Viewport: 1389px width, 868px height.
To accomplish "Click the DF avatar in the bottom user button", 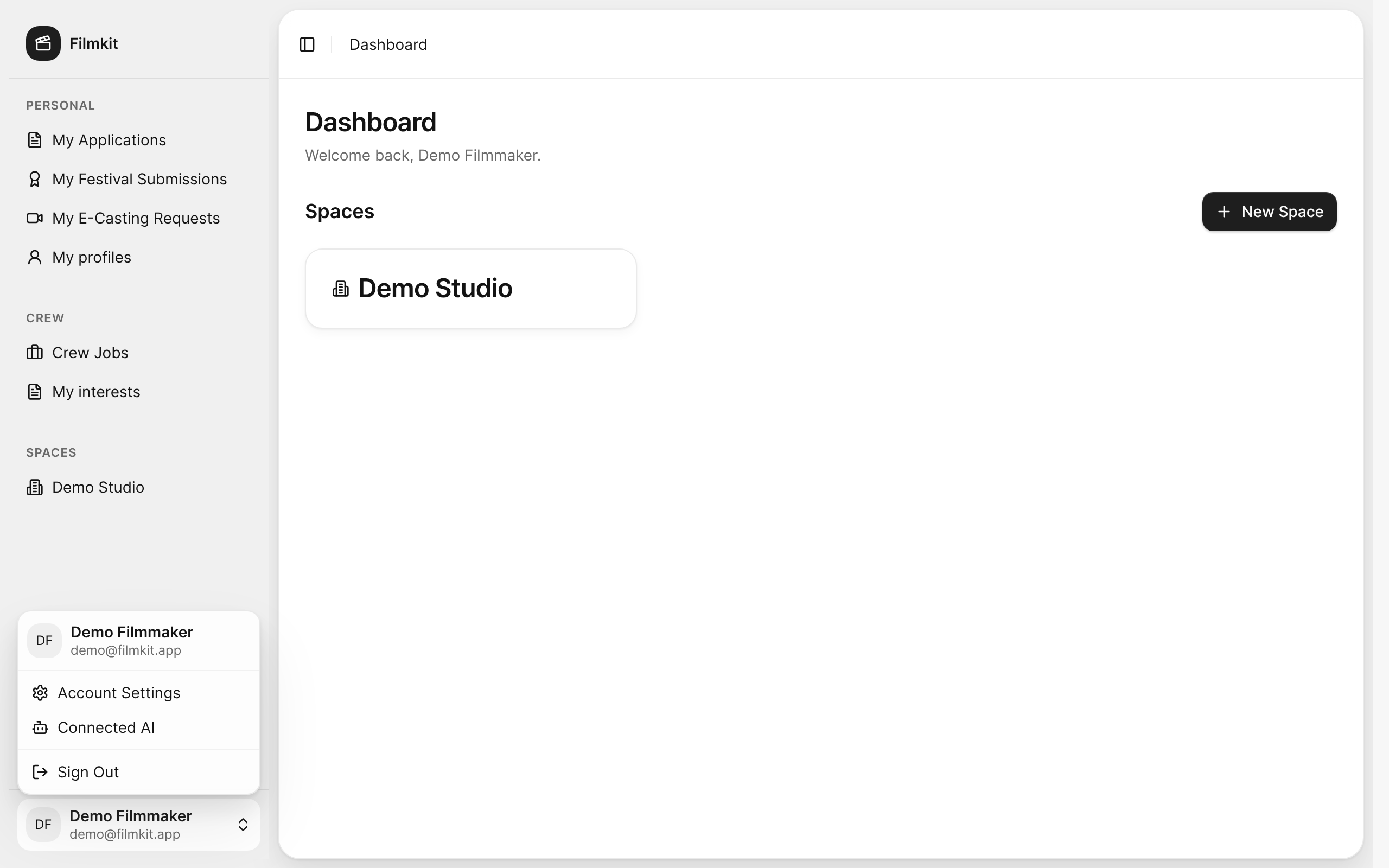I will pyautogui.click(x=43, y=825).
